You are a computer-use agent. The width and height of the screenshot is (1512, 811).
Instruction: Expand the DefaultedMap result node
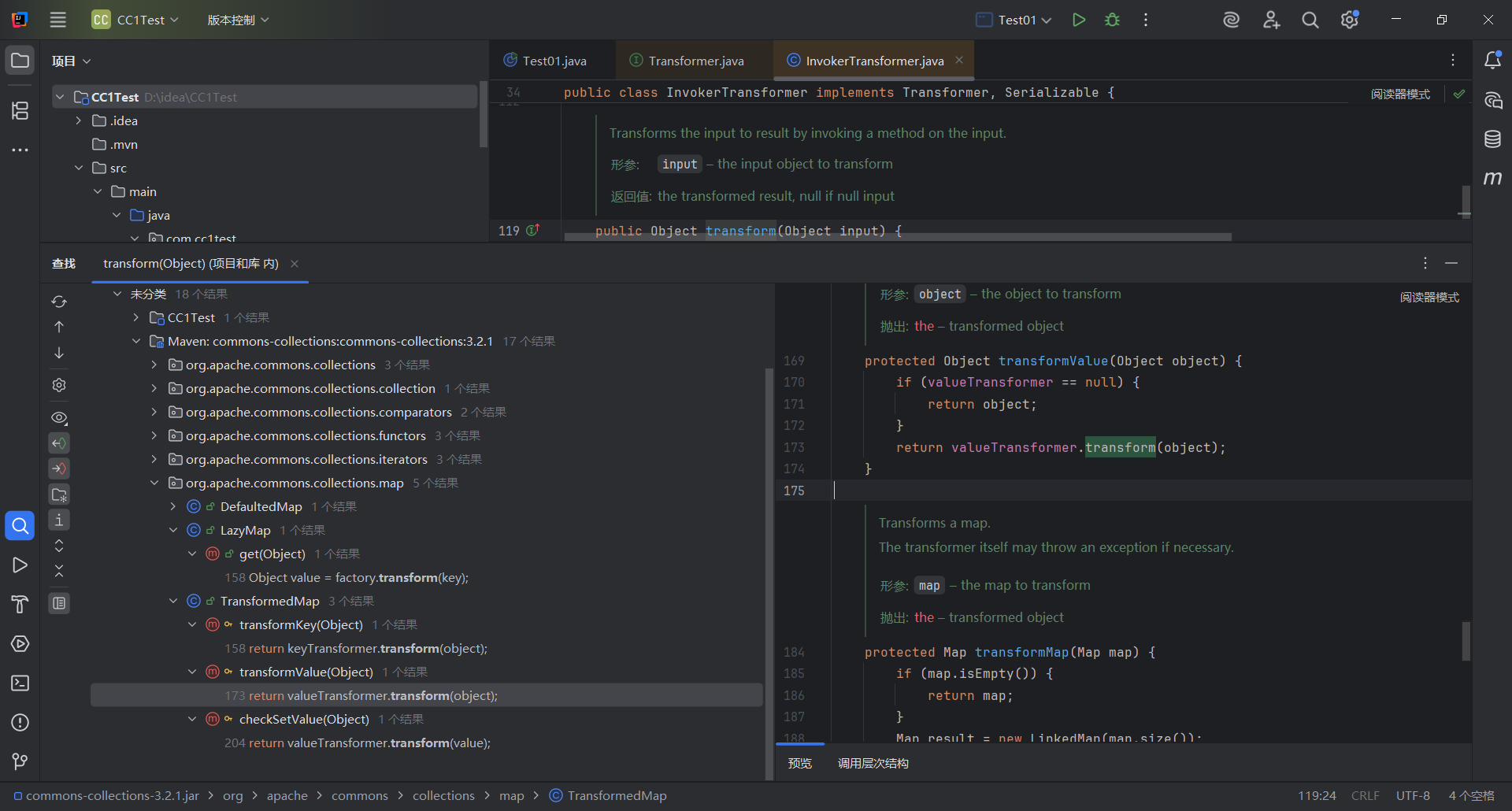[x=173, y=506]
